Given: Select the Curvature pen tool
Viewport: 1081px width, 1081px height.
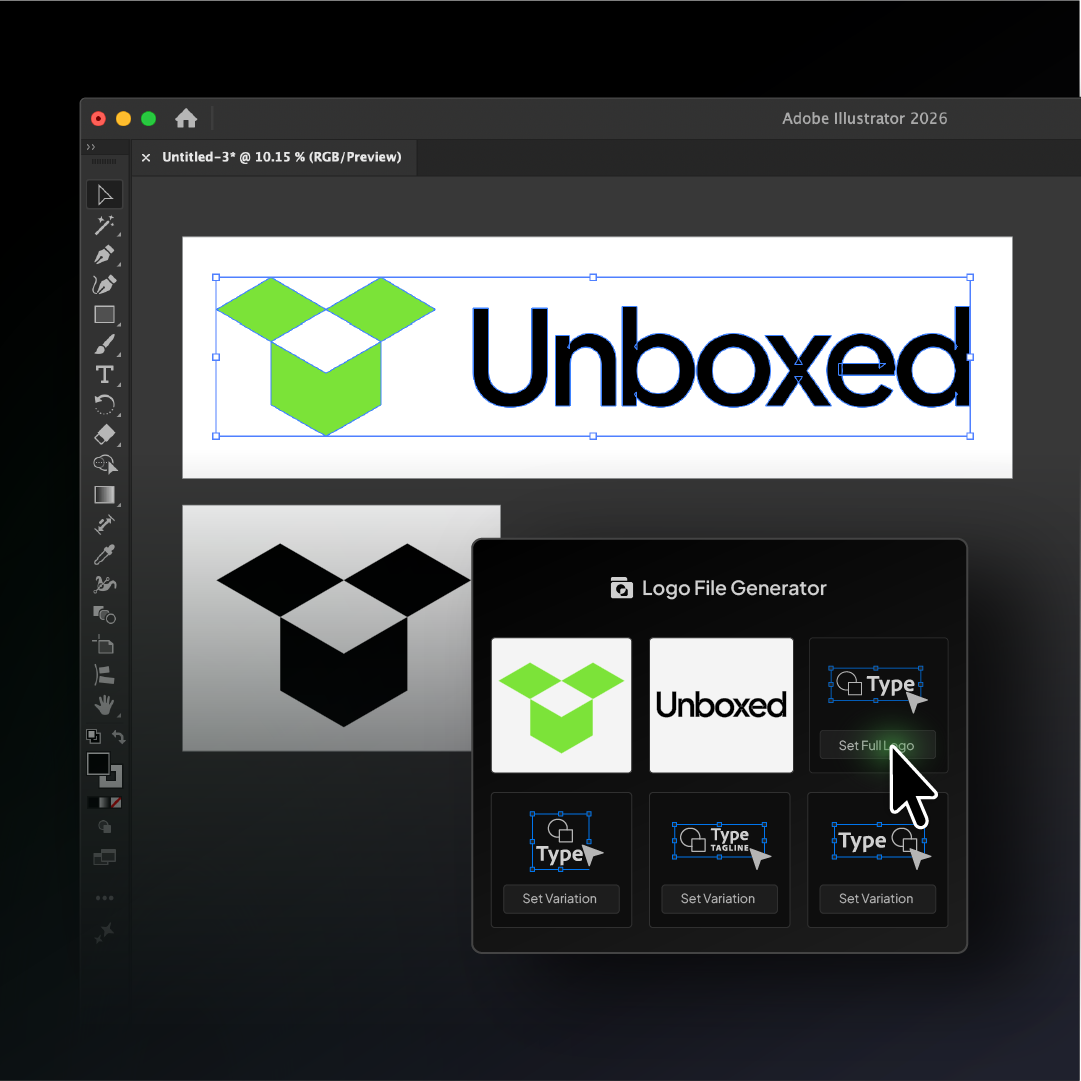Looking at the screenshot, I should pos(105,285).
